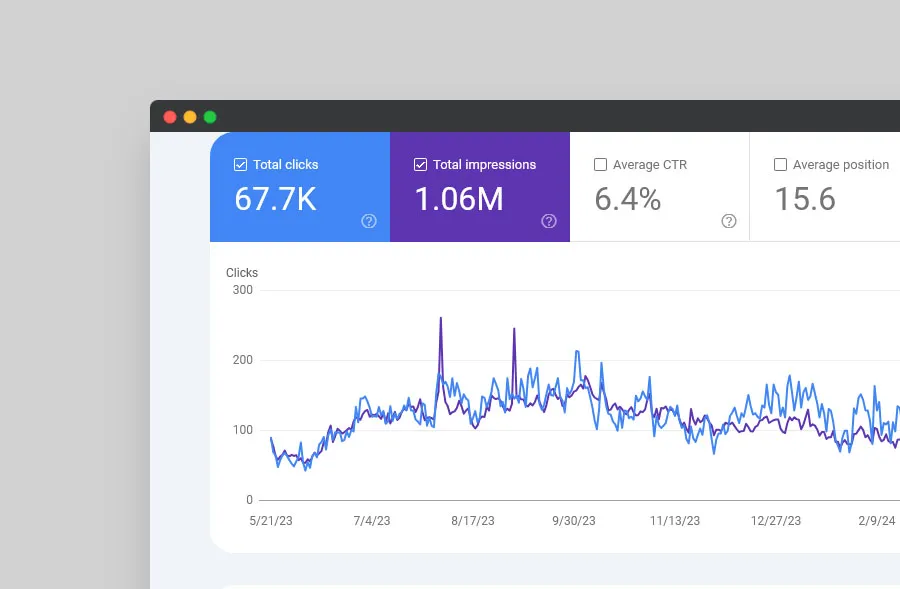Click the checkmark icon inside Total clicks card

point(240,164)
